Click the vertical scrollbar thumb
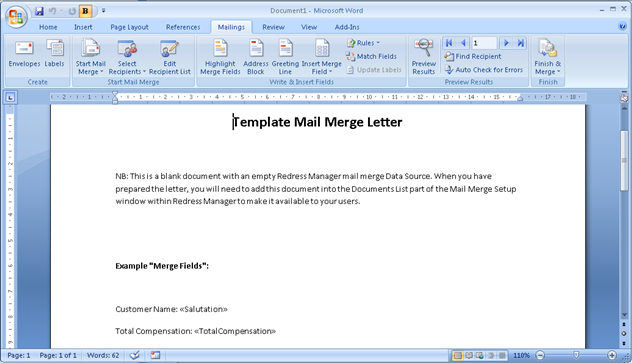Viewport: 632px width, 363px height. point(624,160)
